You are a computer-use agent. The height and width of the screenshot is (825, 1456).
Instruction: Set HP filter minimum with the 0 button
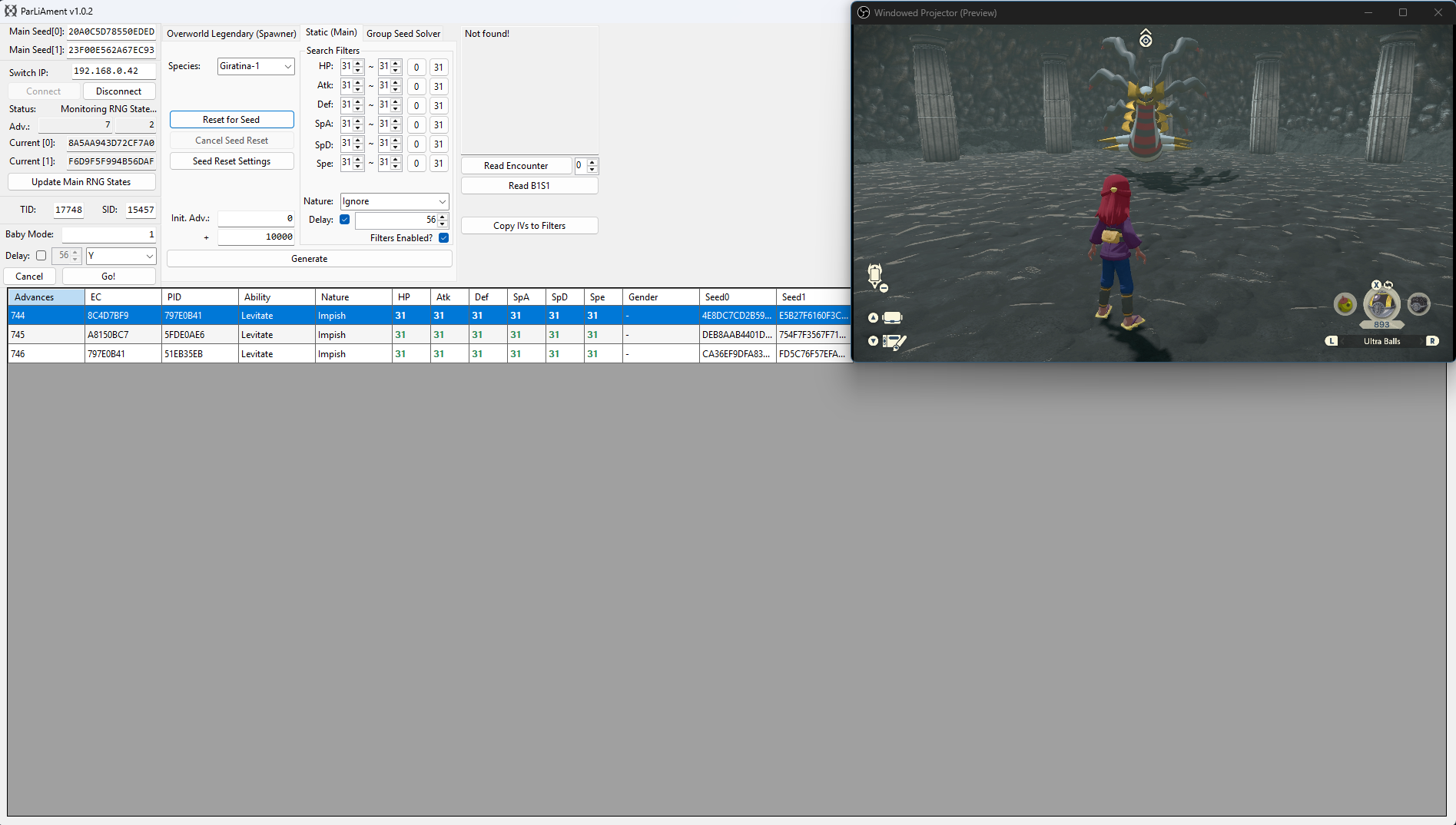pos(416,68)
